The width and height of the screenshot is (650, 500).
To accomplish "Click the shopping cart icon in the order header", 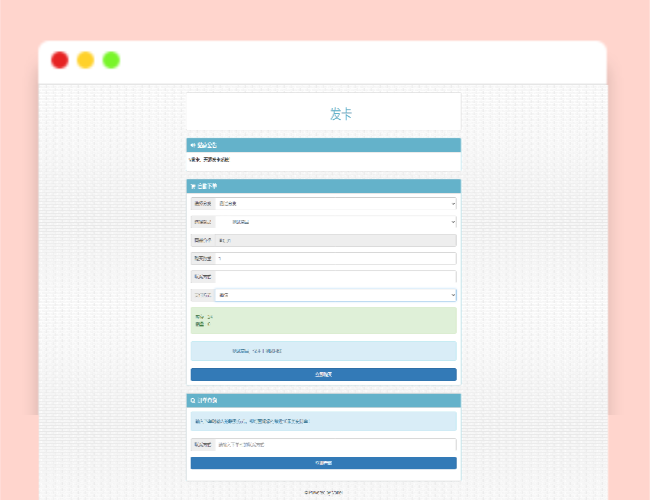I will pyautogui.click(x=192, y=187).
